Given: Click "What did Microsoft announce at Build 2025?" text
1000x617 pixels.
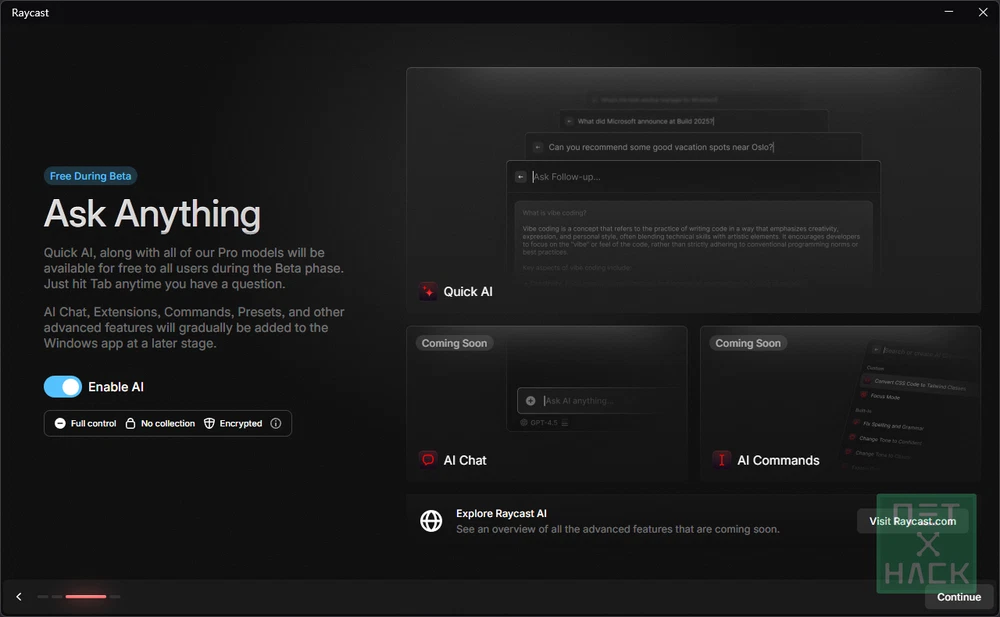Looking at the screenshot, I should click(646, 121).
